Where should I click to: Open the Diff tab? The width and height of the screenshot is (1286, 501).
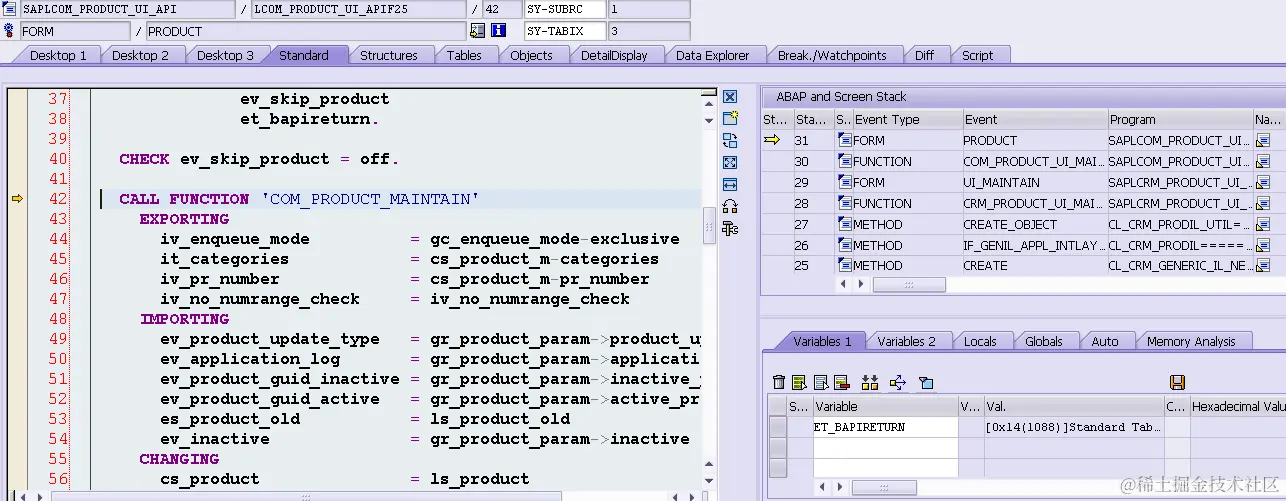pyautogui.click(x=925, y=55)
